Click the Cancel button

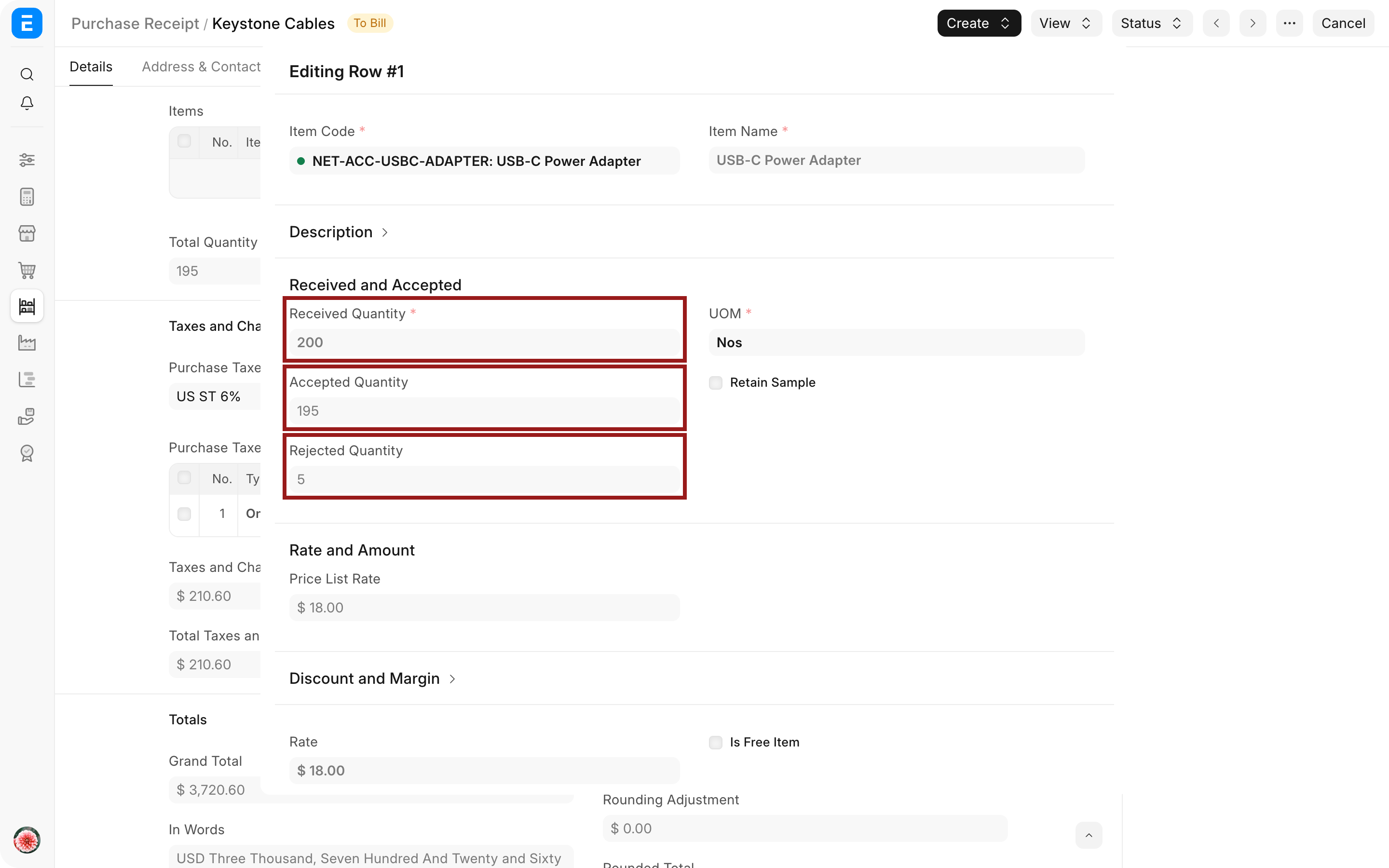1343,24
